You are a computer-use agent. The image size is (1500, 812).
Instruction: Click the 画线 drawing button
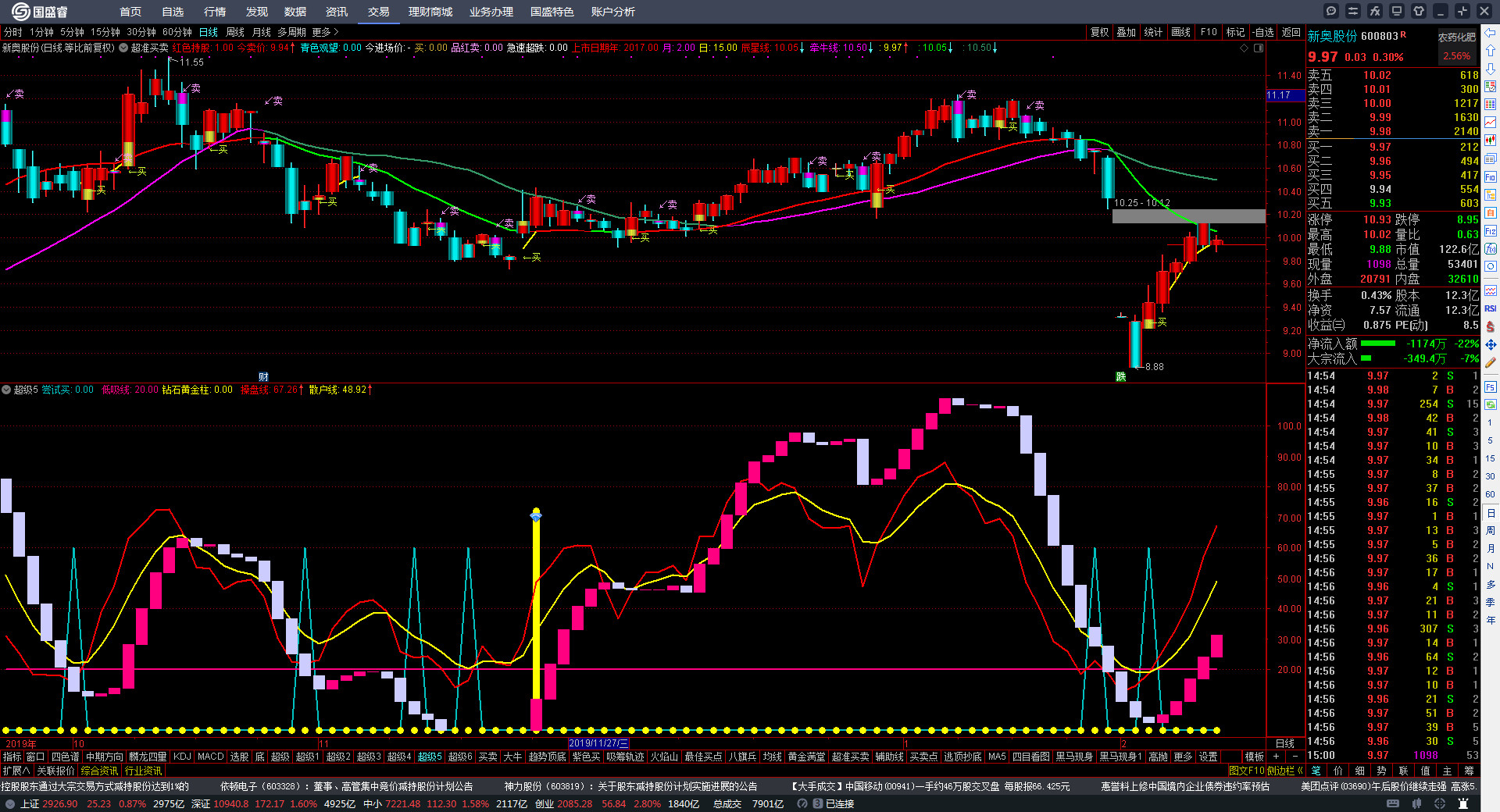[1180, 32]
